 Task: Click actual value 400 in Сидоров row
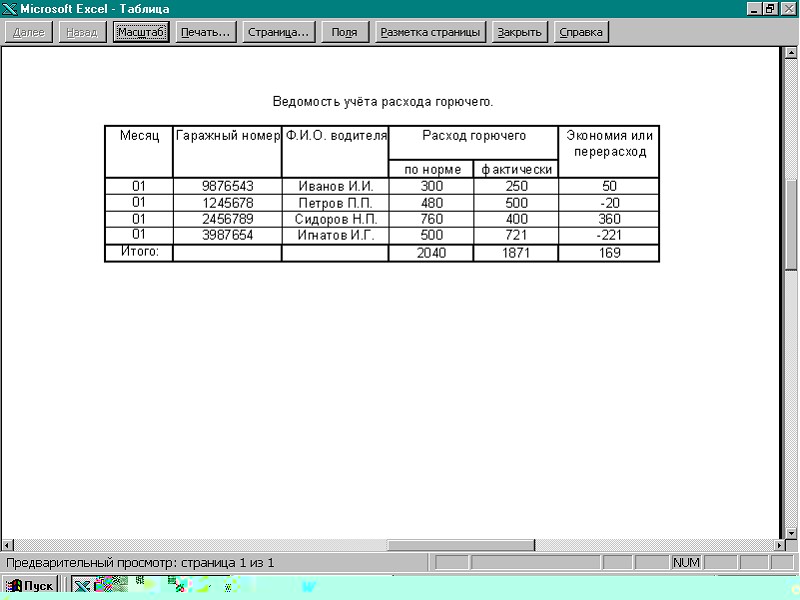pos(516,219)
